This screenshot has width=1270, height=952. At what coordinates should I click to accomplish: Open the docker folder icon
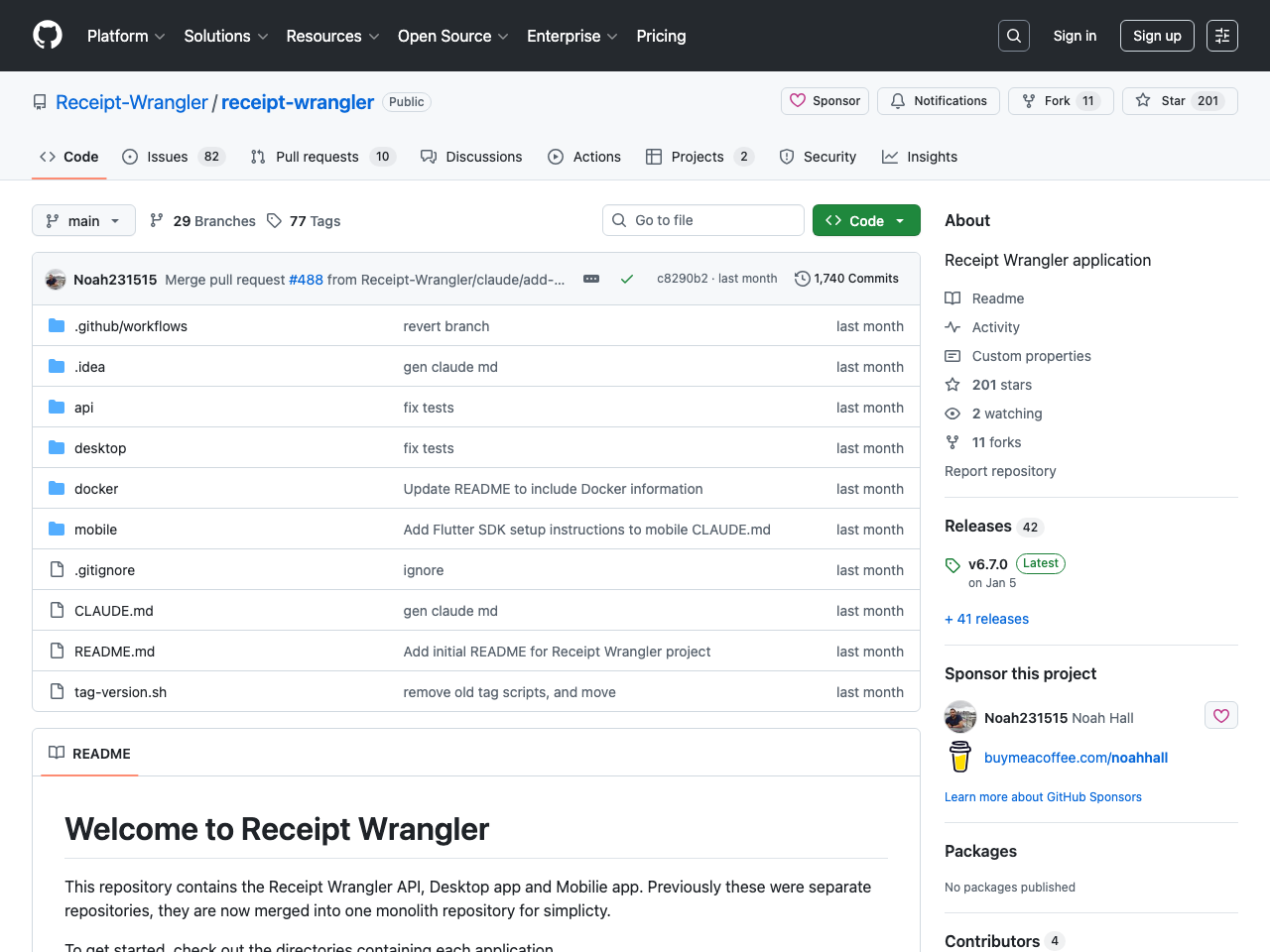pyautogui.click(x=57, y=488)
